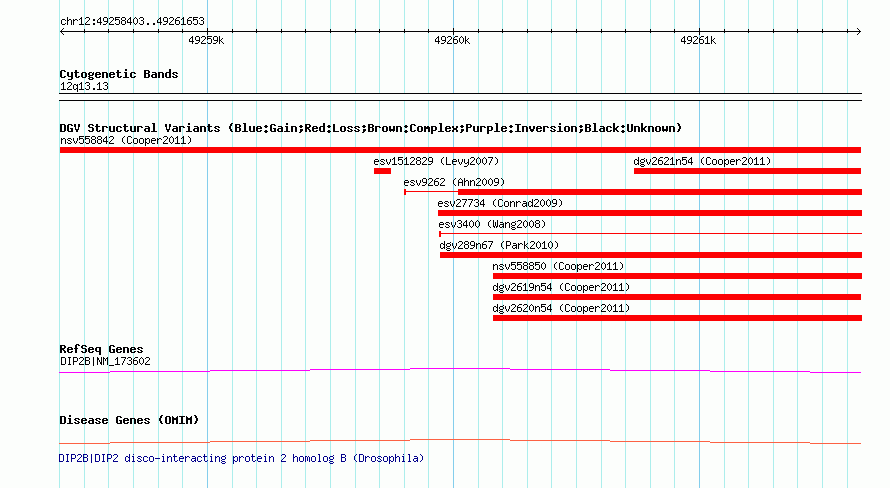Open the dgv2620n54 (Cooper2011) label
Screen dimensions: 890x488
tap(561, 308)
